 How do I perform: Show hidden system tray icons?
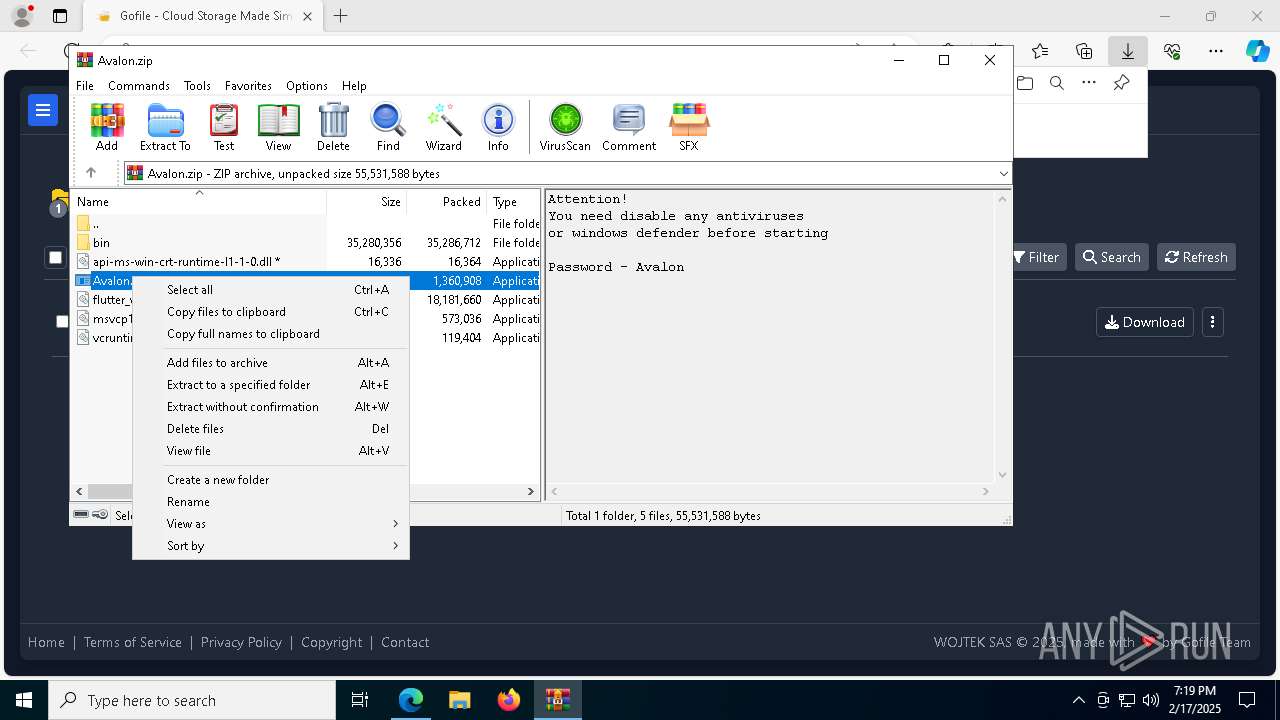point(1078,700)
